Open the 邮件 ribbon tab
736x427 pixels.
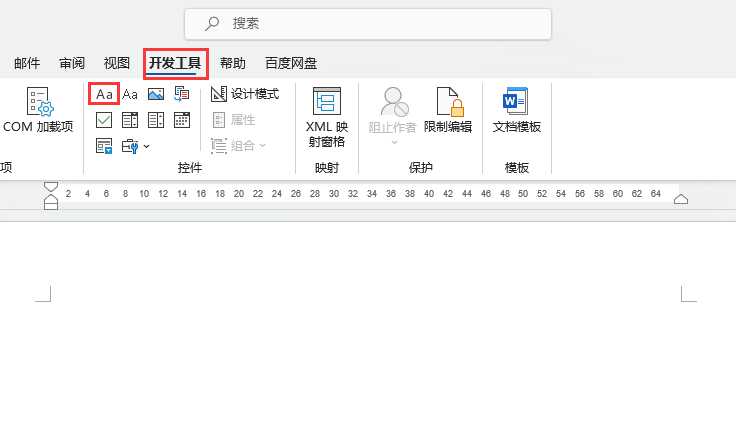(27, 63)
